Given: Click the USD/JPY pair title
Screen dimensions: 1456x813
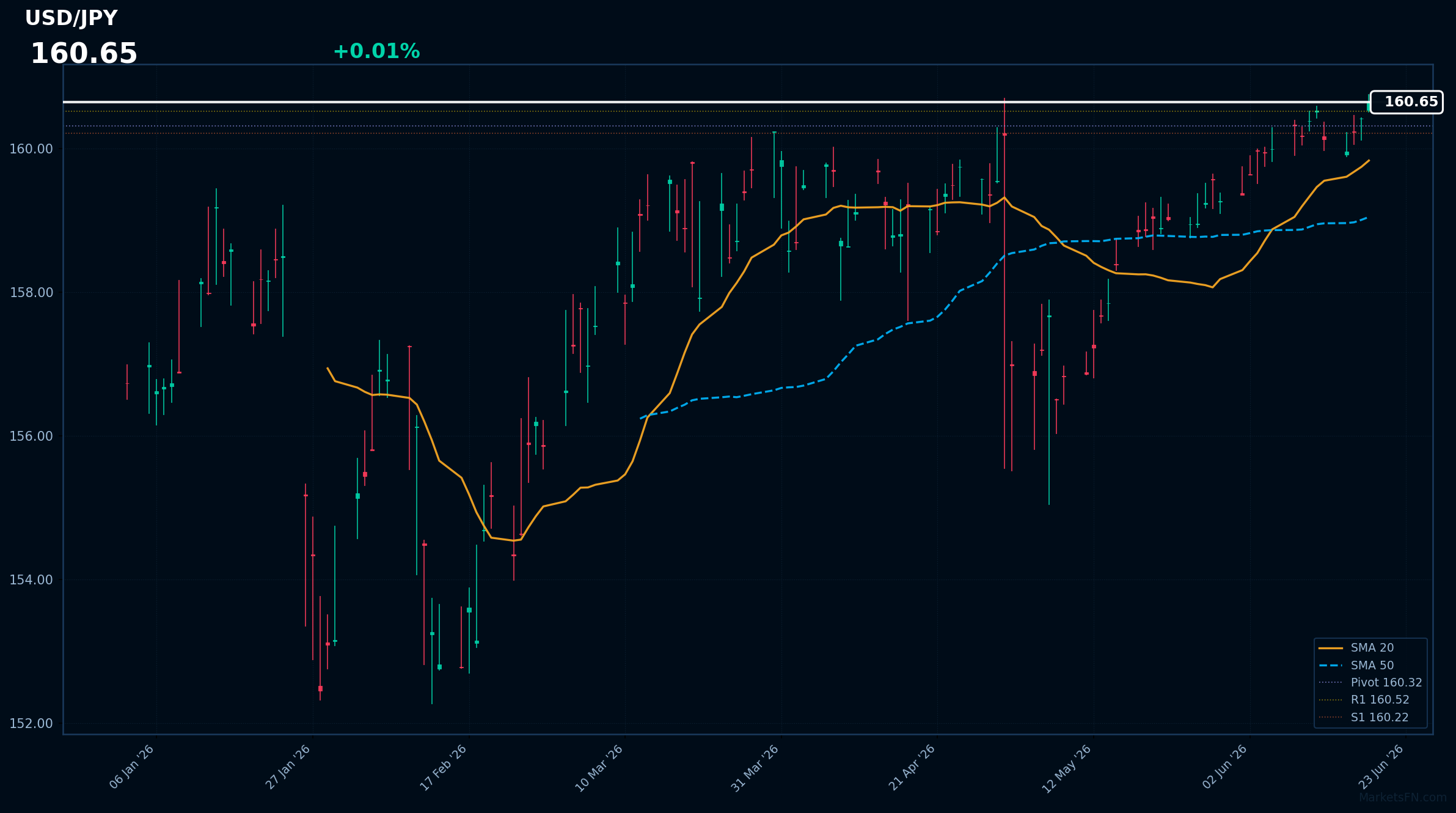Looking at the screenshot, I should coord(71,18).
